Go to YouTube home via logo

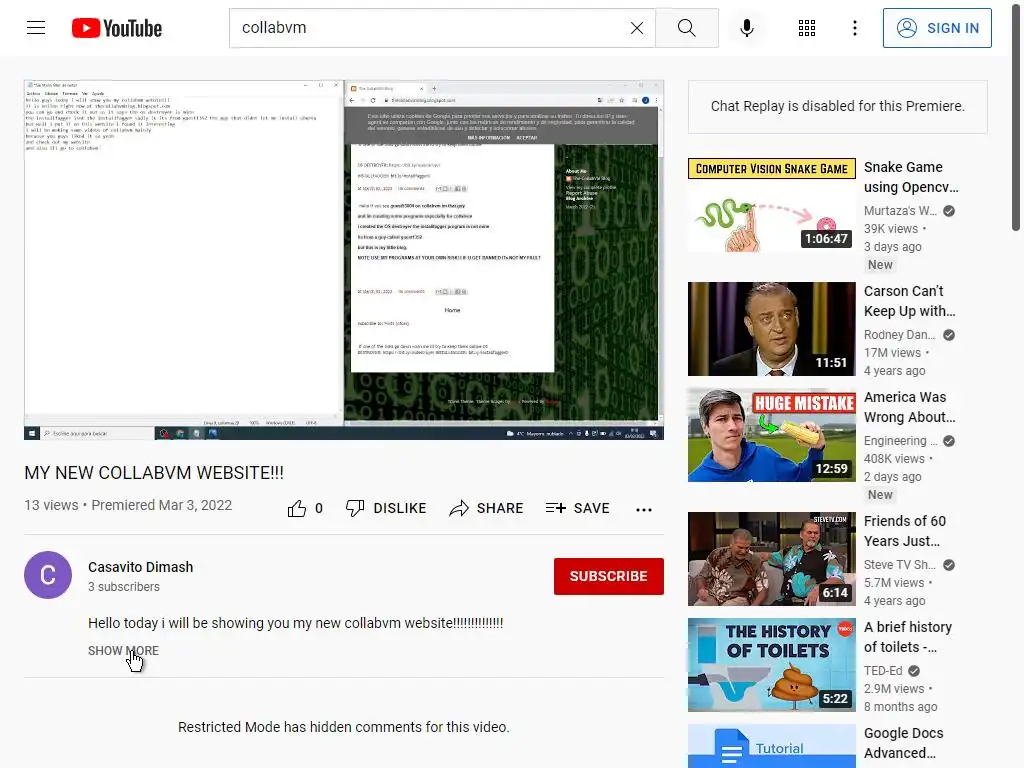(117, 28)
